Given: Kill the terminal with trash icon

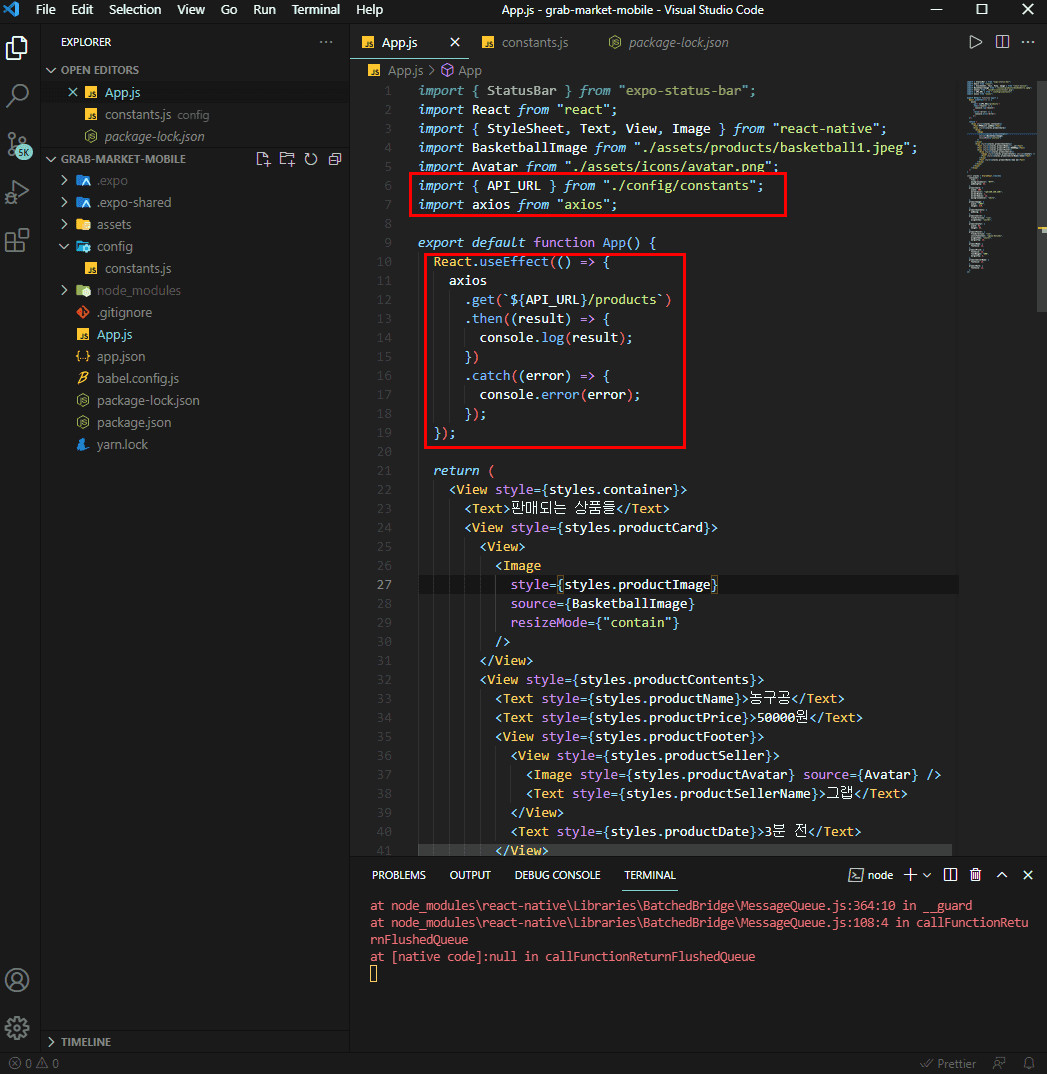Looking at the screenshot, I should click(975, 875).
